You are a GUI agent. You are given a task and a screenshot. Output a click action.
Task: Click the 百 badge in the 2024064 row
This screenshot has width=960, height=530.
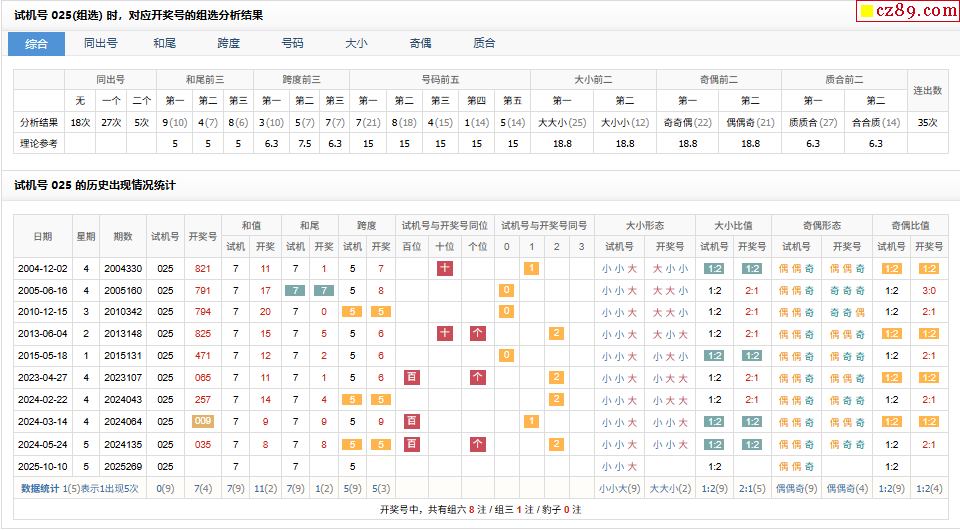click(411, 422)
